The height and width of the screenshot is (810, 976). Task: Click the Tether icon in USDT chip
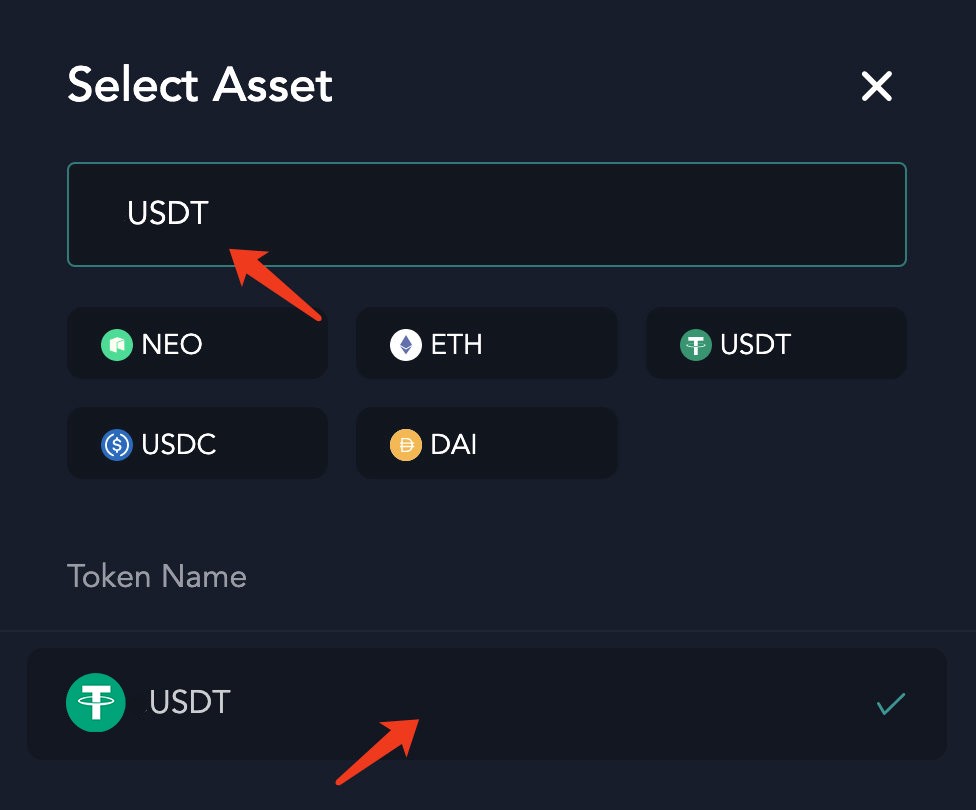coord(695,344)
